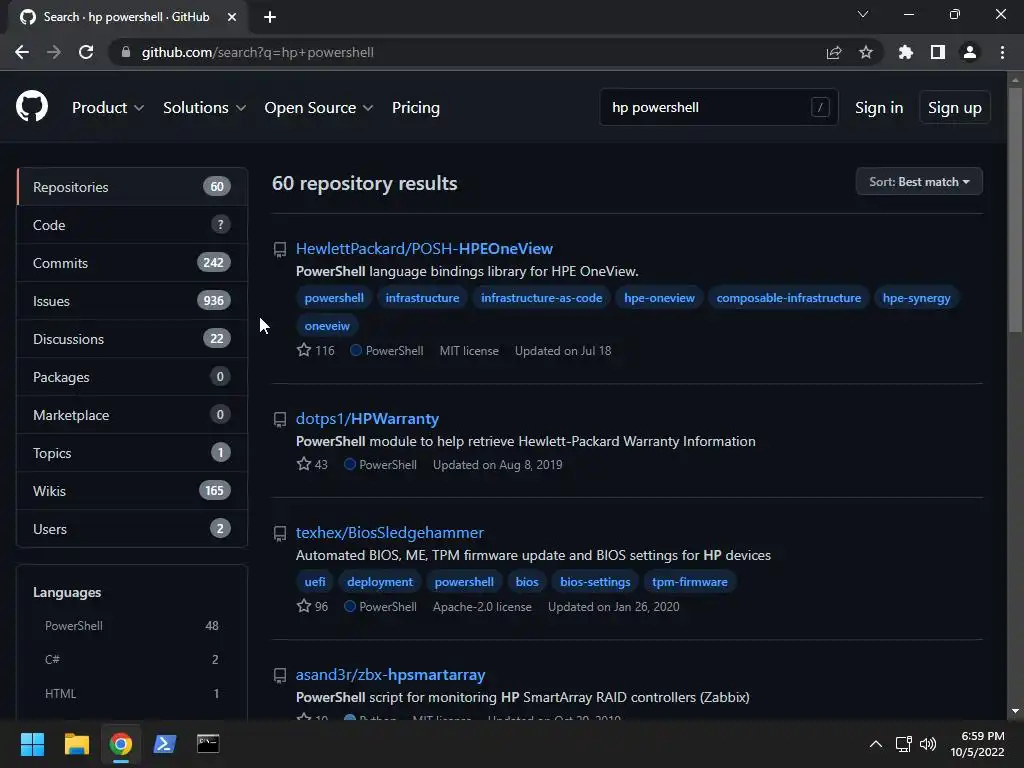Viewport: 1024px width, 768px height.
Task: Click the tpm-firmware topic tag
Action: (x=690, y=582)
